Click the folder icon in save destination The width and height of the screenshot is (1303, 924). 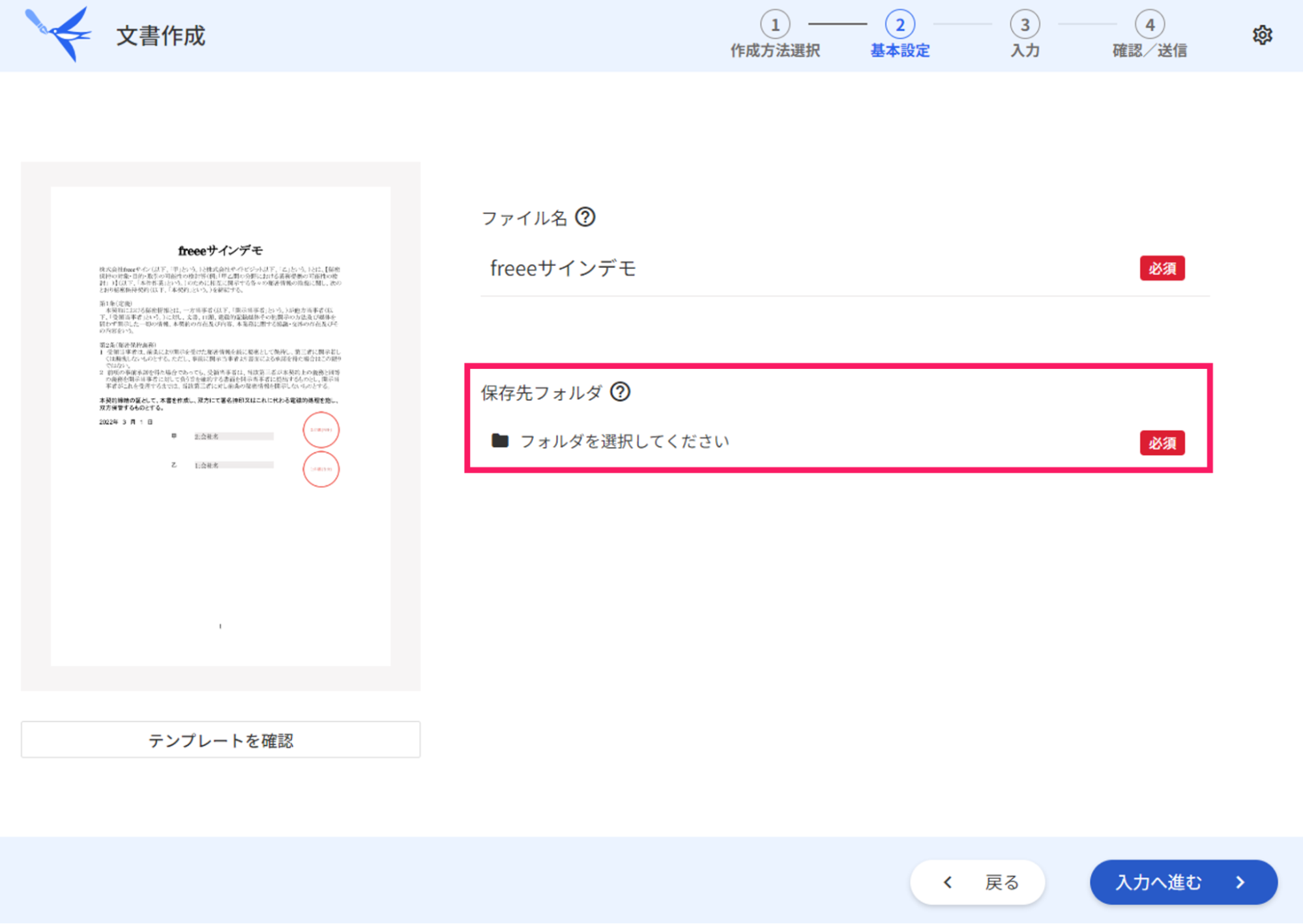[x=500, y=440]
